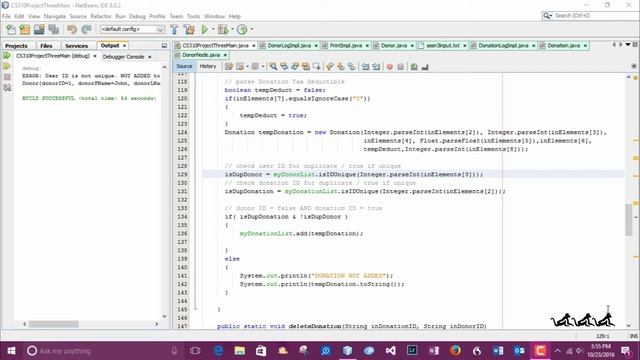The height and width of the screenshot is (360, 640).
Task: Open the DonationLogImpl.java editor tab
Action: 503,46
